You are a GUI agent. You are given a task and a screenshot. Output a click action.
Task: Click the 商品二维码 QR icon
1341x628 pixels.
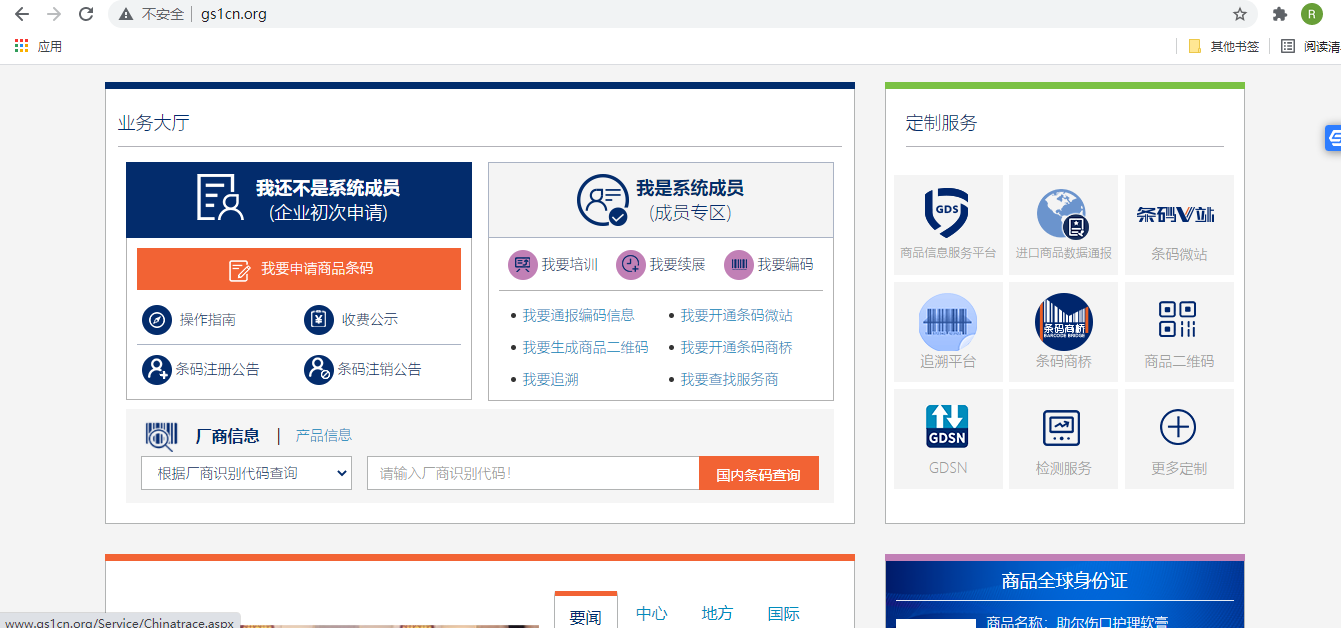1178,321
